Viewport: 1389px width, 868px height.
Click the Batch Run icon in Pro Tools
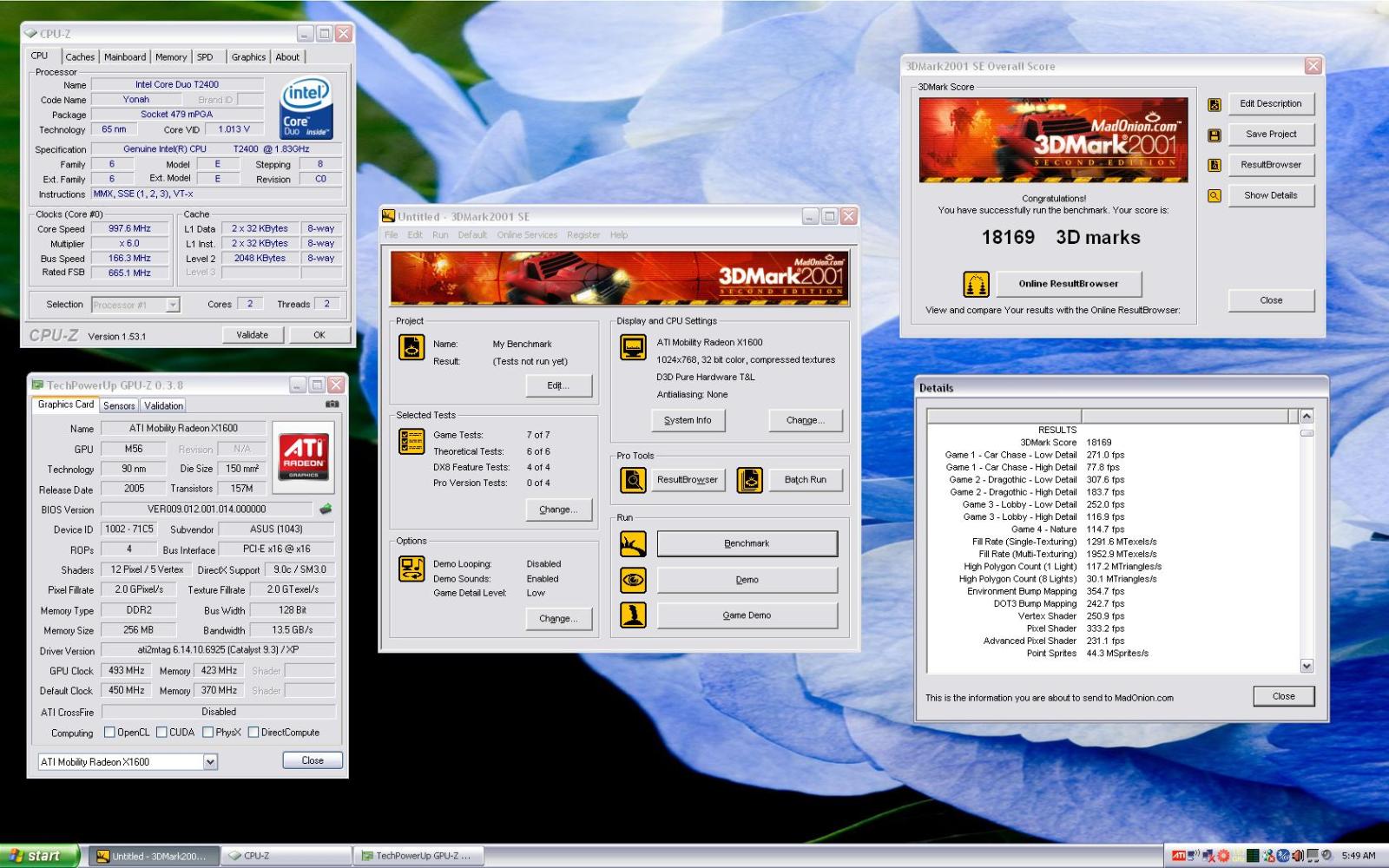click(x=750, y=479)
